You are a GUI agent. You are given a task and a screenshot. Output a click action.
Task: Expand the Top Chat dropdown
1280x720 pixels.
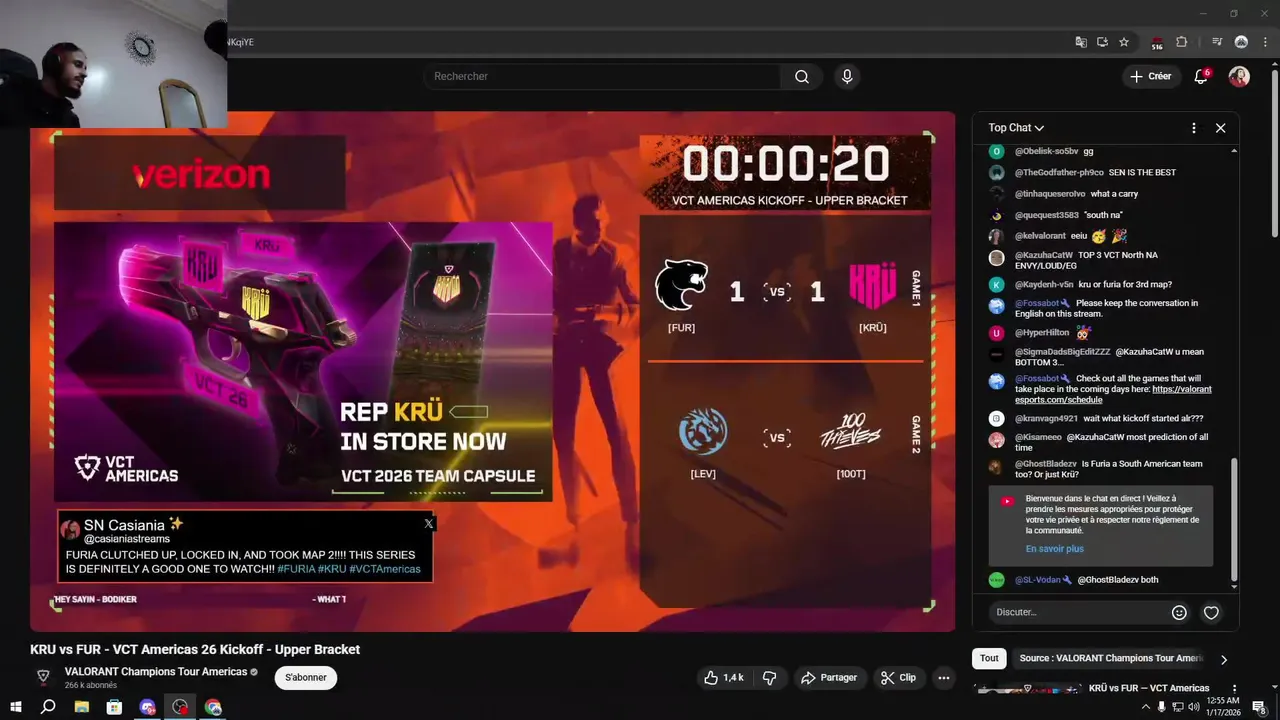coord(1016,128)
